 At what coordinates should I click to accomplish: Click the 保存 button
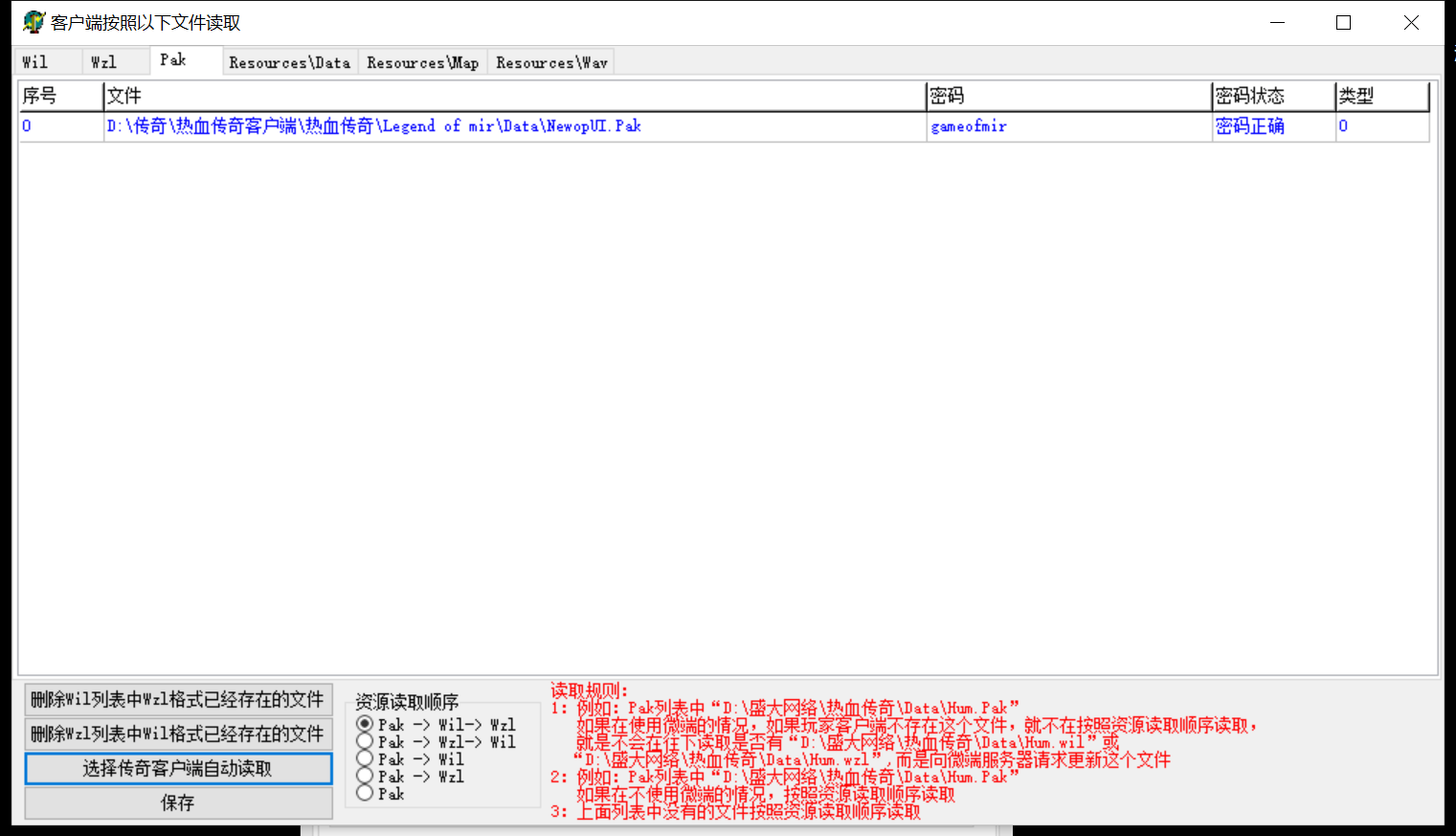(x=178, y=802)
